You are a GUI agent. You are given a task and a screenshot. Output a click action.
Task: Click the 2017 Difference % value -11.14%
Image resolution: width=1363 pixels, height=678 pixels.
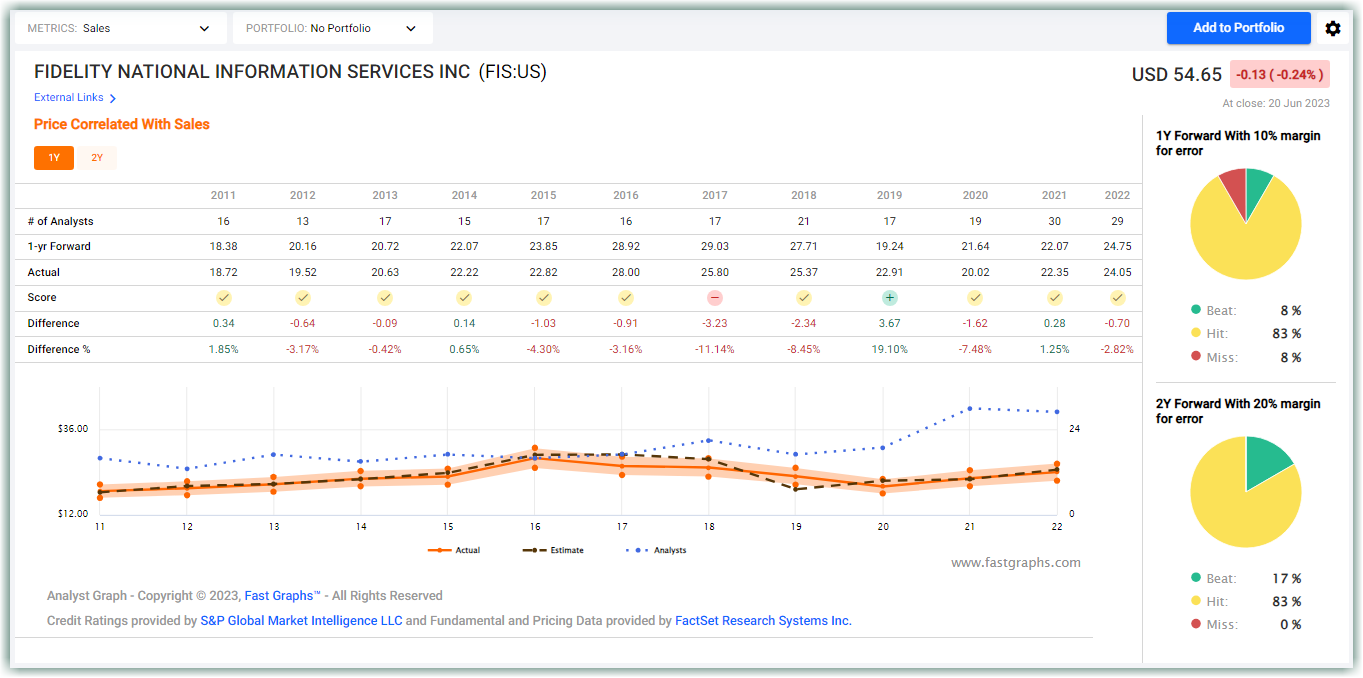715,350
